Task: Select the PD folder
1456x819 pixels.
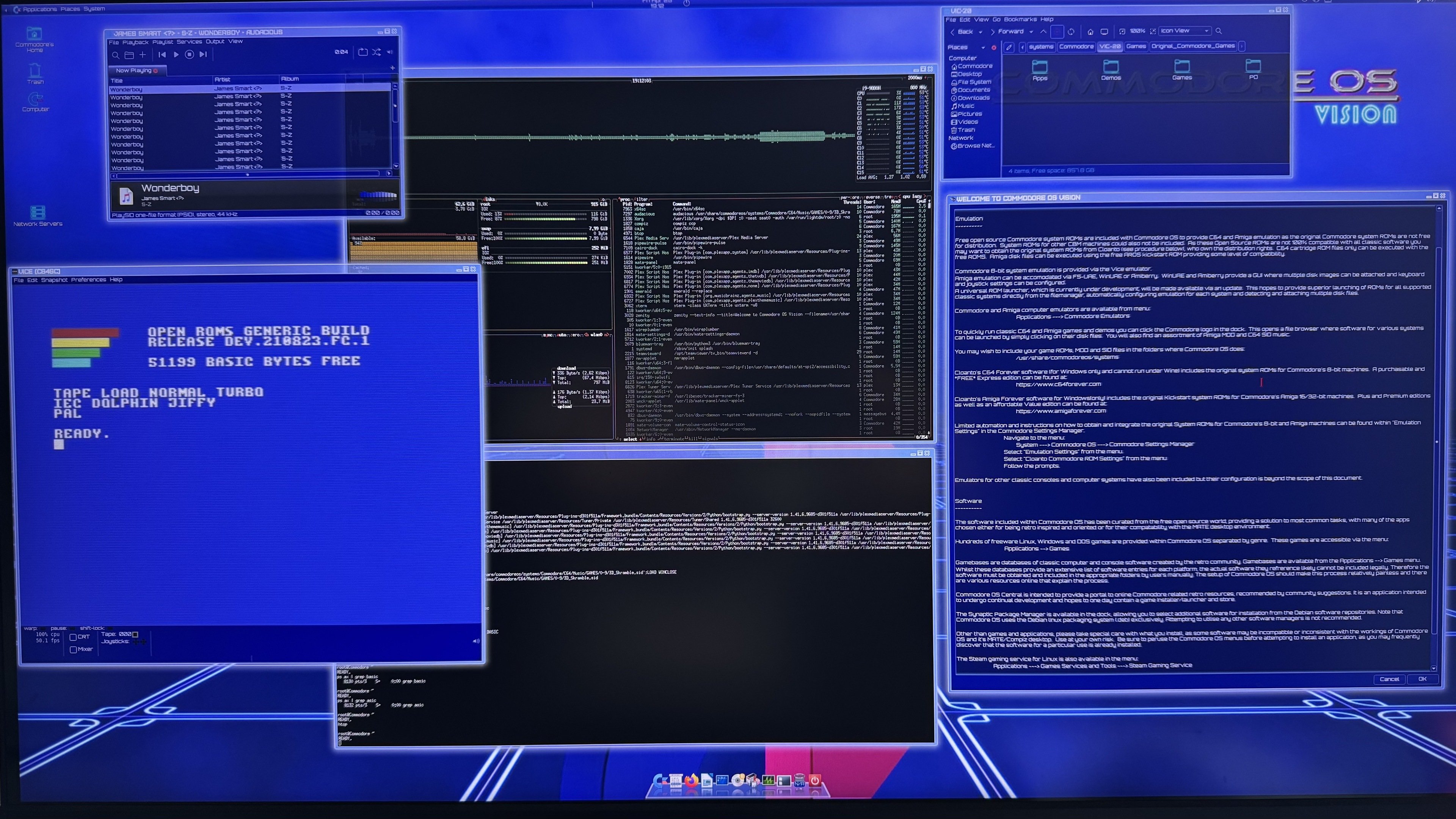Action: (x=1253, y=70)
